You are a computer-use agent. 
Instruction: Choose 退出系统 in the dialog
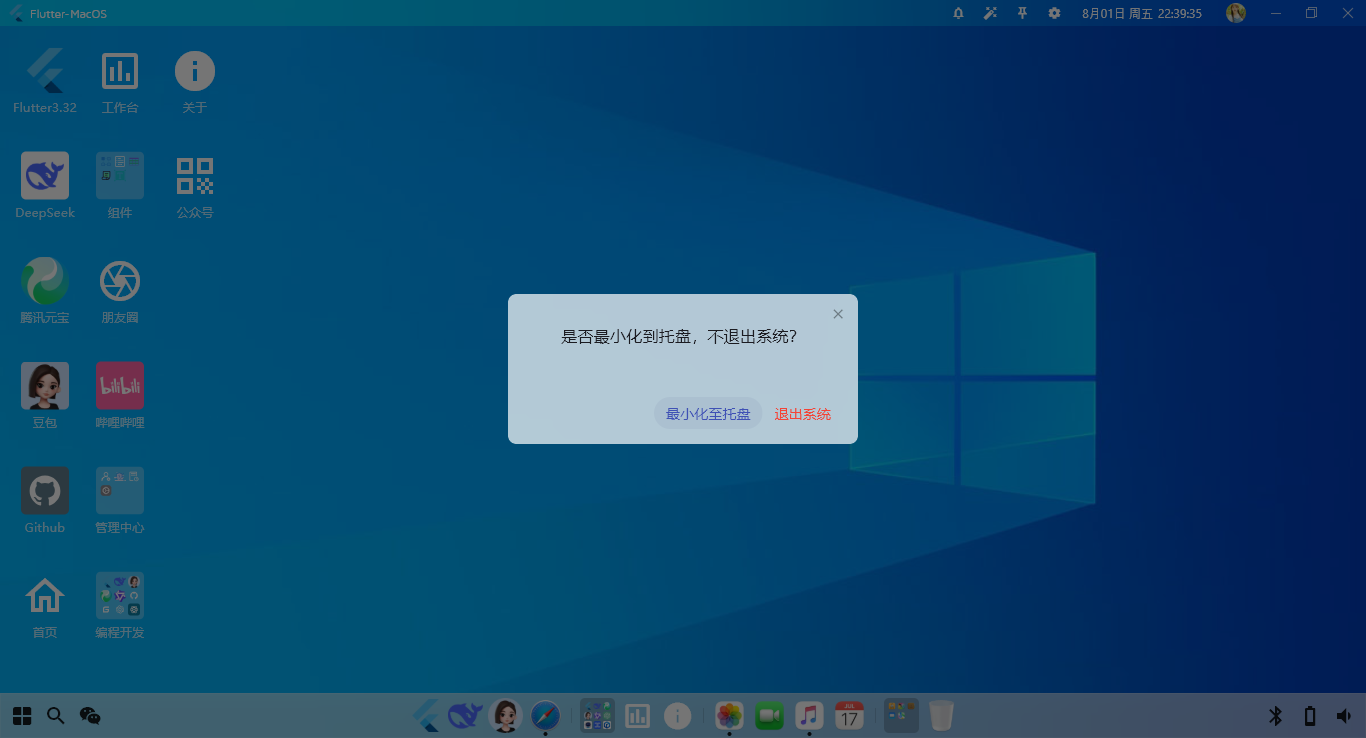[802, 414]
